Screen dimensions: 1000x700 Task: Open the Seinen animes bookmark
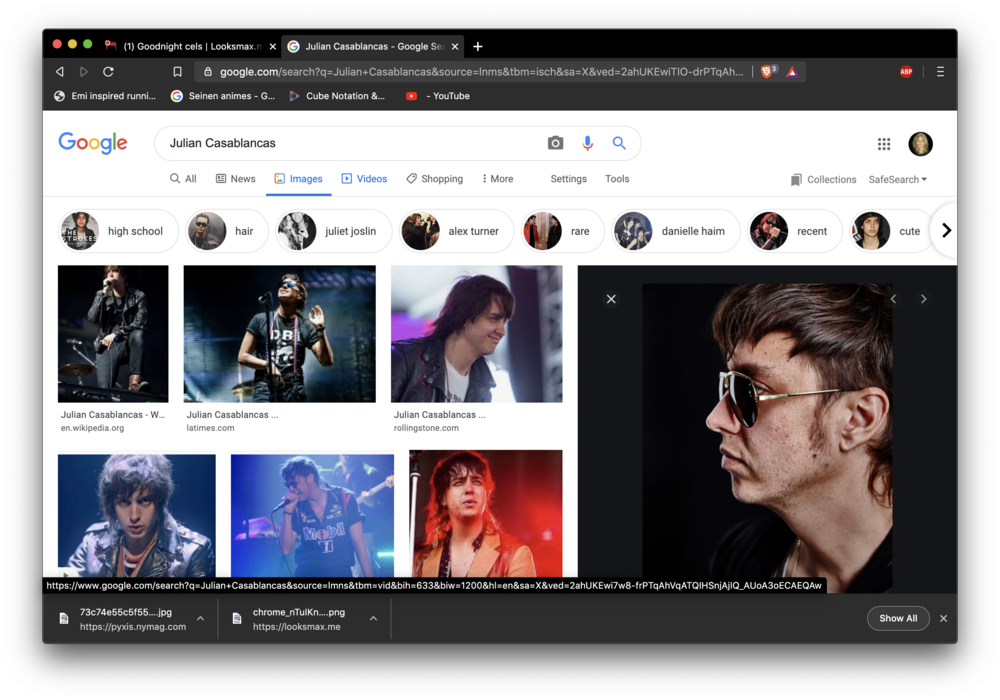pos(223,96)
